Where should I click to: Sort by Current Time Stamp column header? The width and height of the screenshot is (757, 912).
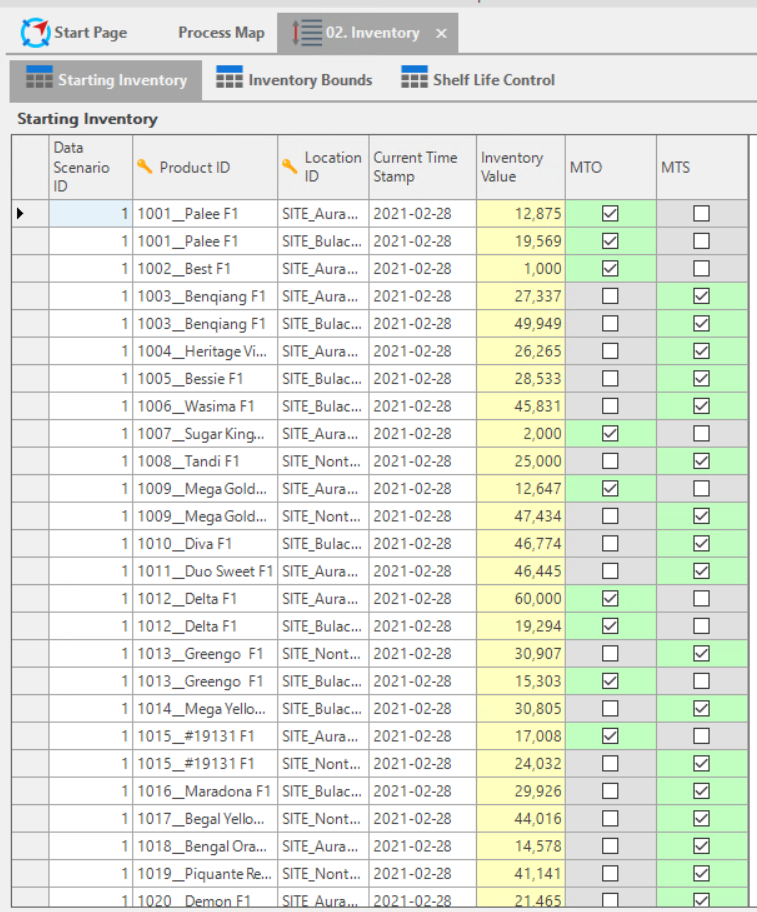coord(423,167)
